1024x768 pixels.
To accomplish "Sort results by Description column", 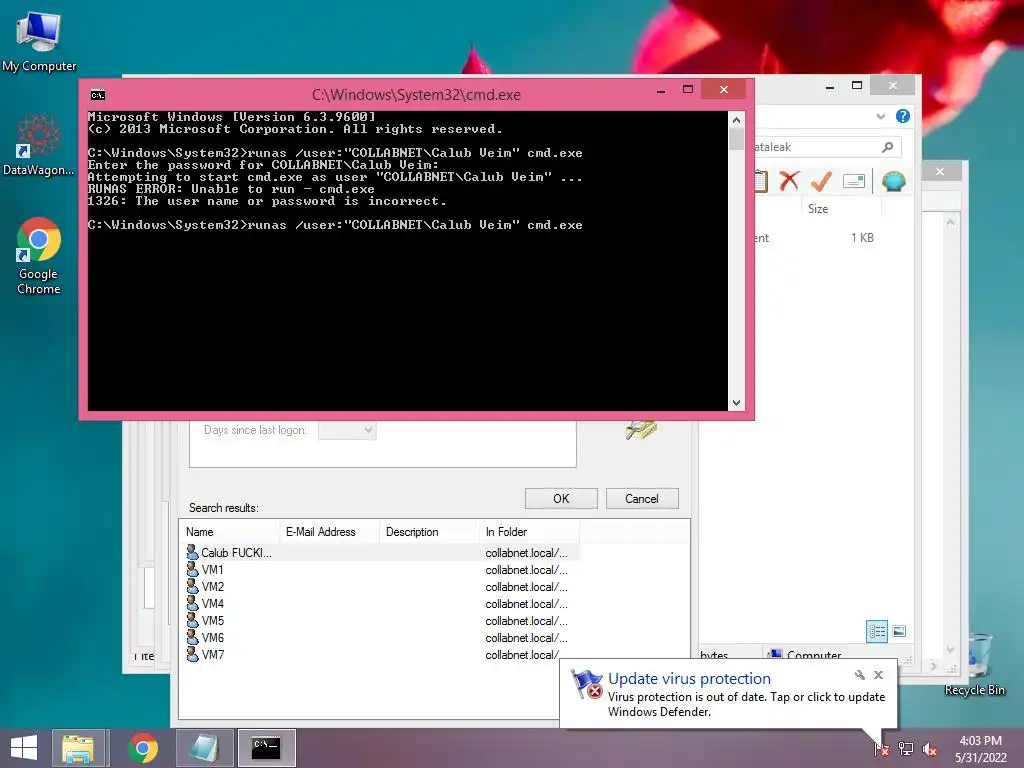I will pyautogui.click(x=429, y=532).
